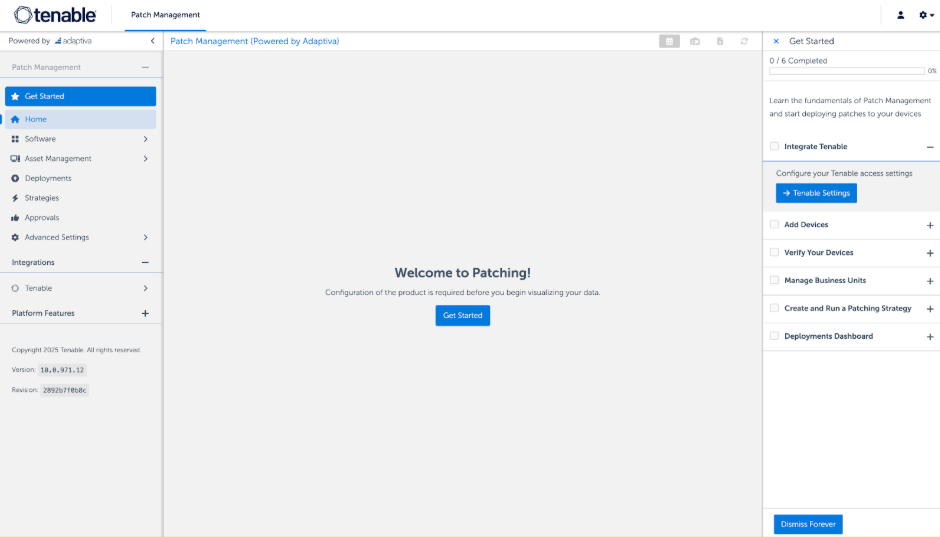Open the user profile icon

900,15
